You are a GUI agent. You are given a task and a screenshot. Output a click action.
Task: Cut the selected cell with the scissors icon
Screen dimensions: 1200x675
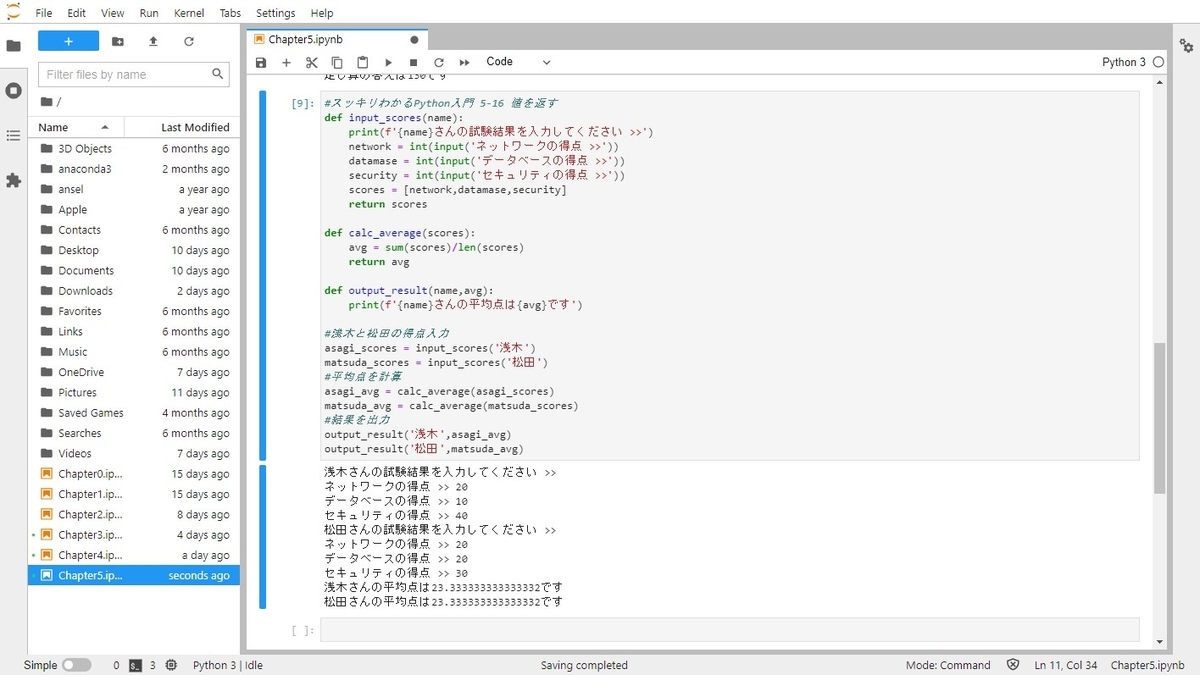tap(311, 62)
